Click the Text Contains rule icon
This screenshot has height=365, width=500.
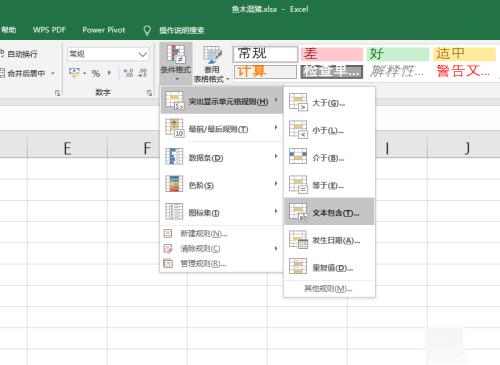tap(298, 212)
